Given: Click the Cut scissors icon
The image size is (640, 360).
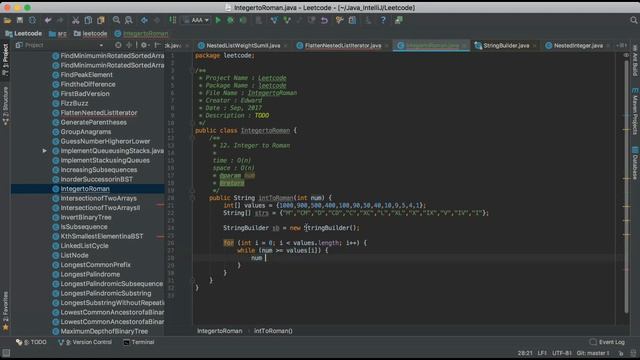Looking at the screenshot, I should [x=76, y=20].
